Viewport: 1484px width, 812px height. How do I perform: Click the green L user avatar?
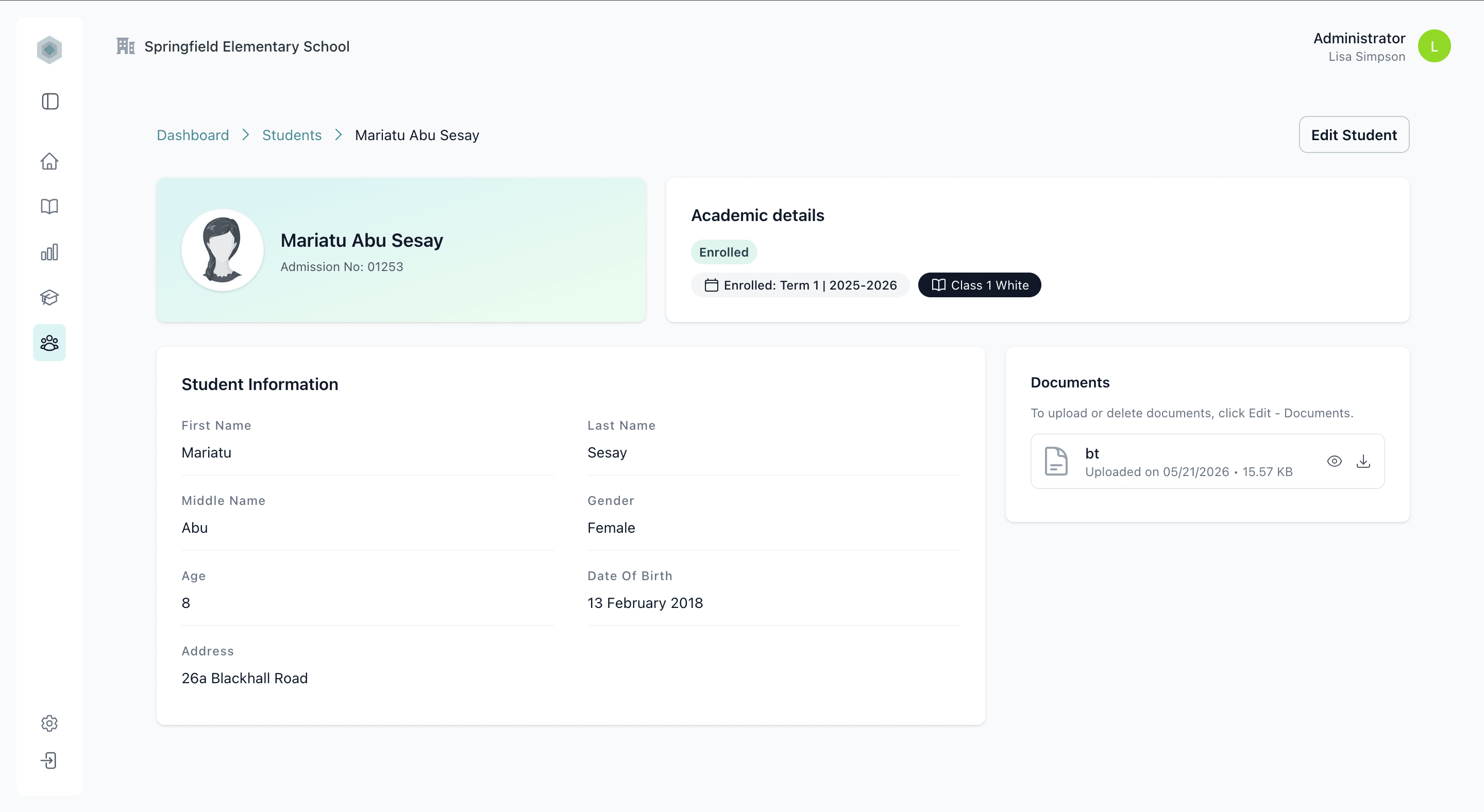pyautogui.click(x=1435, y=46)
